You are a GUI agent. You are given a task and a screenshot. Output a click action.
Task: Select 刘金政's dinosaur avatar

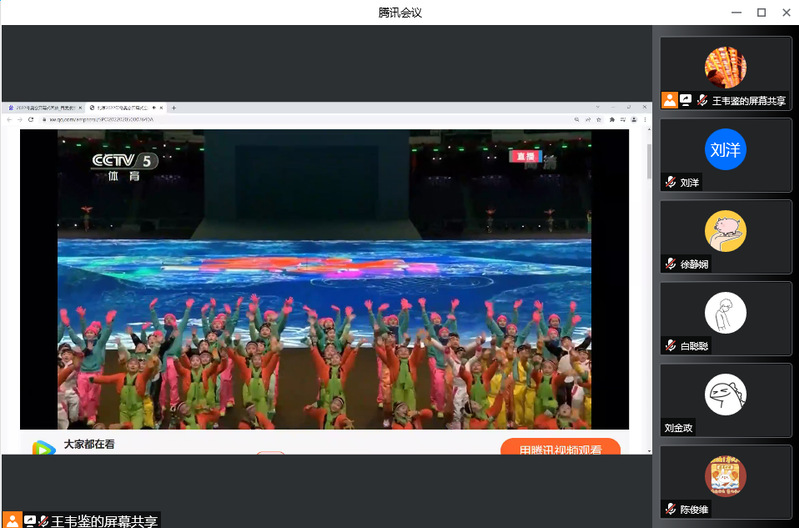pyautogui.click(x=725, y=394)
